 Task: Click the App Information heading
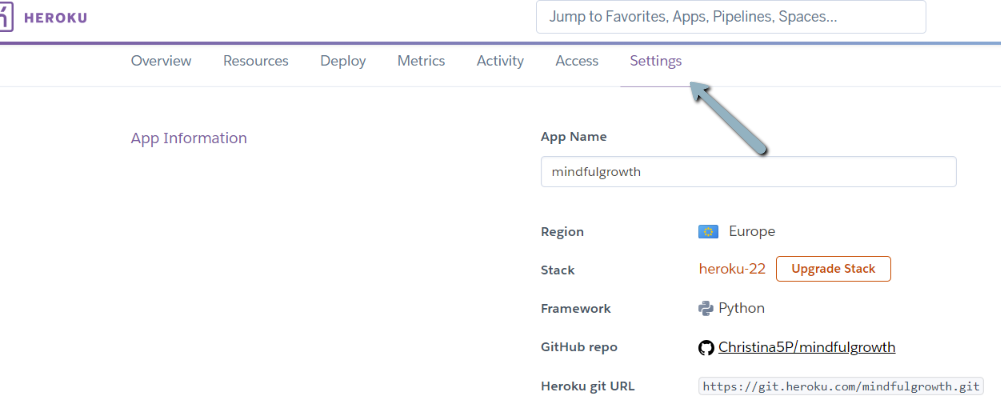coord(189,138)
